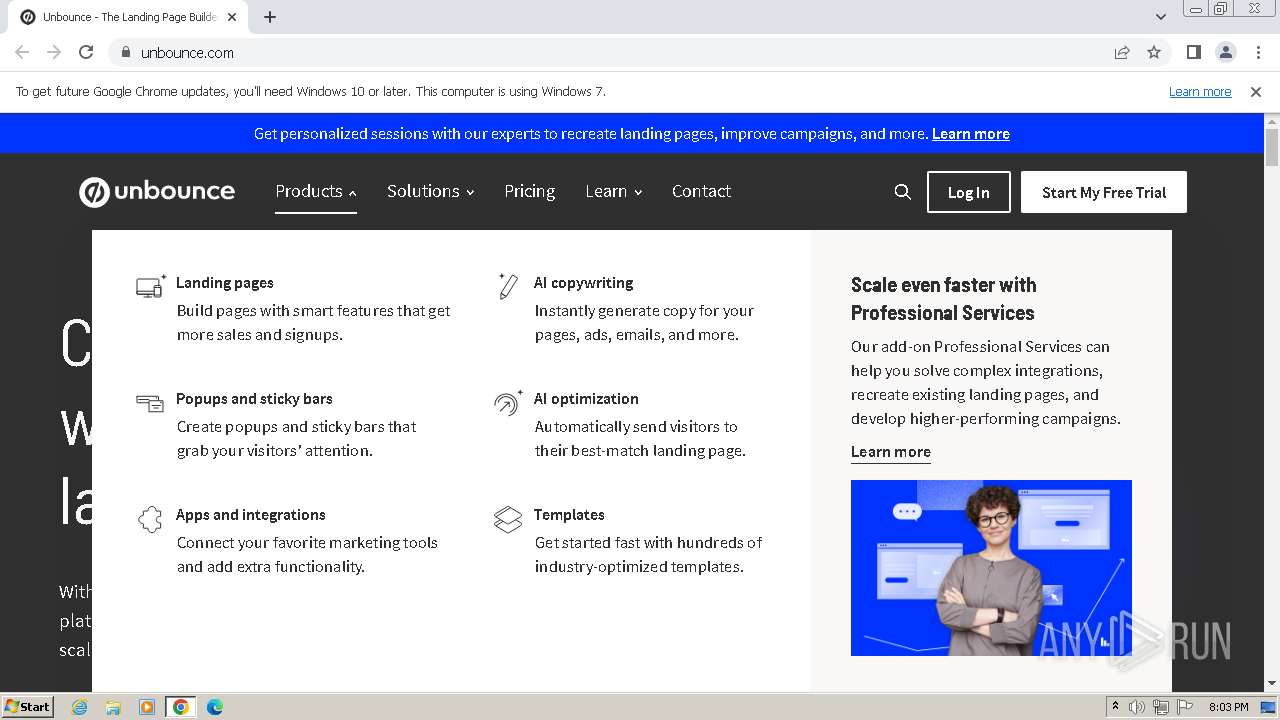Click the page's vertical scrollbar thumb

(1272, 147)
